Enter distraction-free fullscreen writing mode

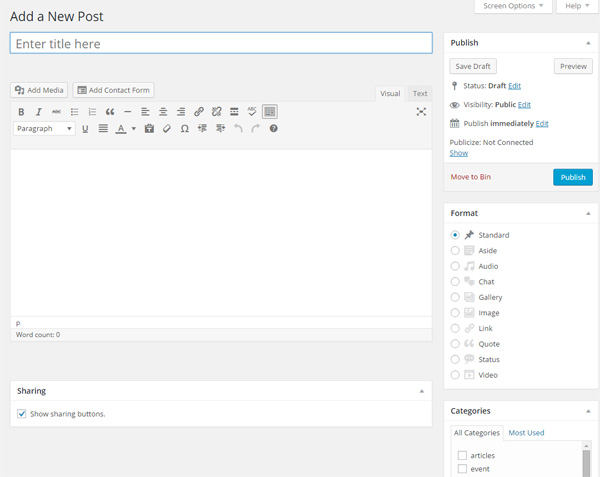coord(421,112)
